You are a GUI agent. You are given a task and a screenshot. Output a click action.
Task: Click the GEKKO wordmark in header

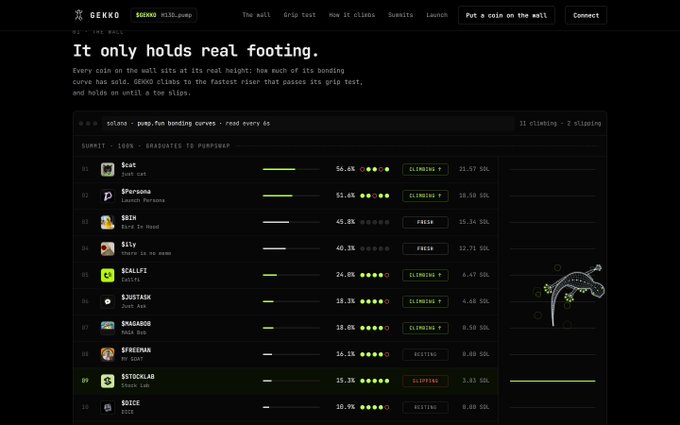(x=105, y=15)
